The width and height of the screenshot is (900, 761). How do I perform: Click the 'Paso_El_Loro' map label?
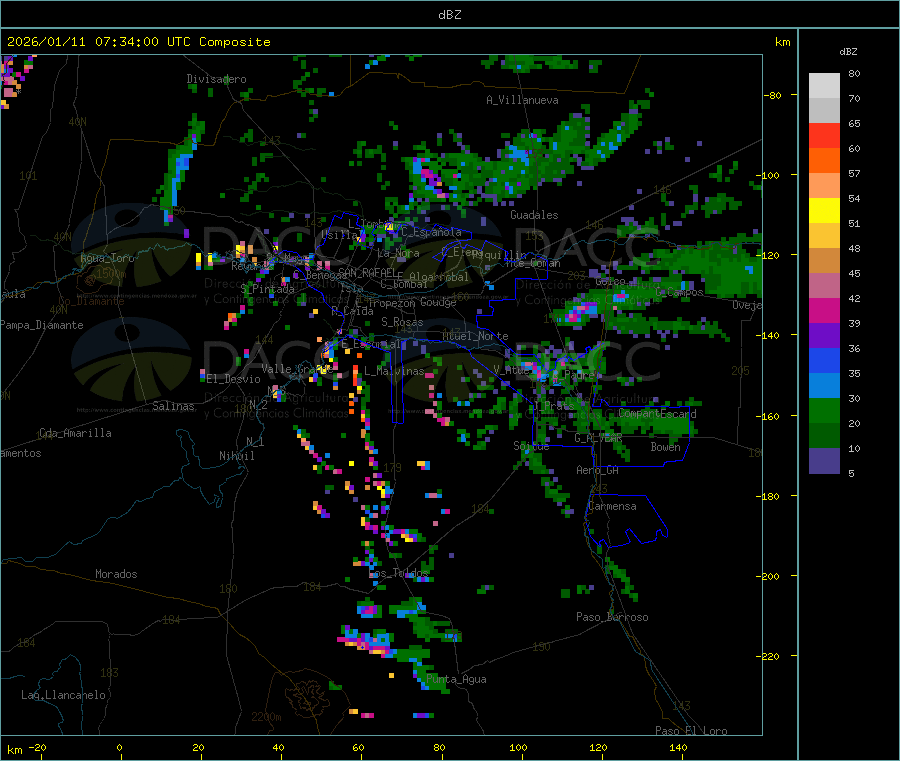(691, 731)
